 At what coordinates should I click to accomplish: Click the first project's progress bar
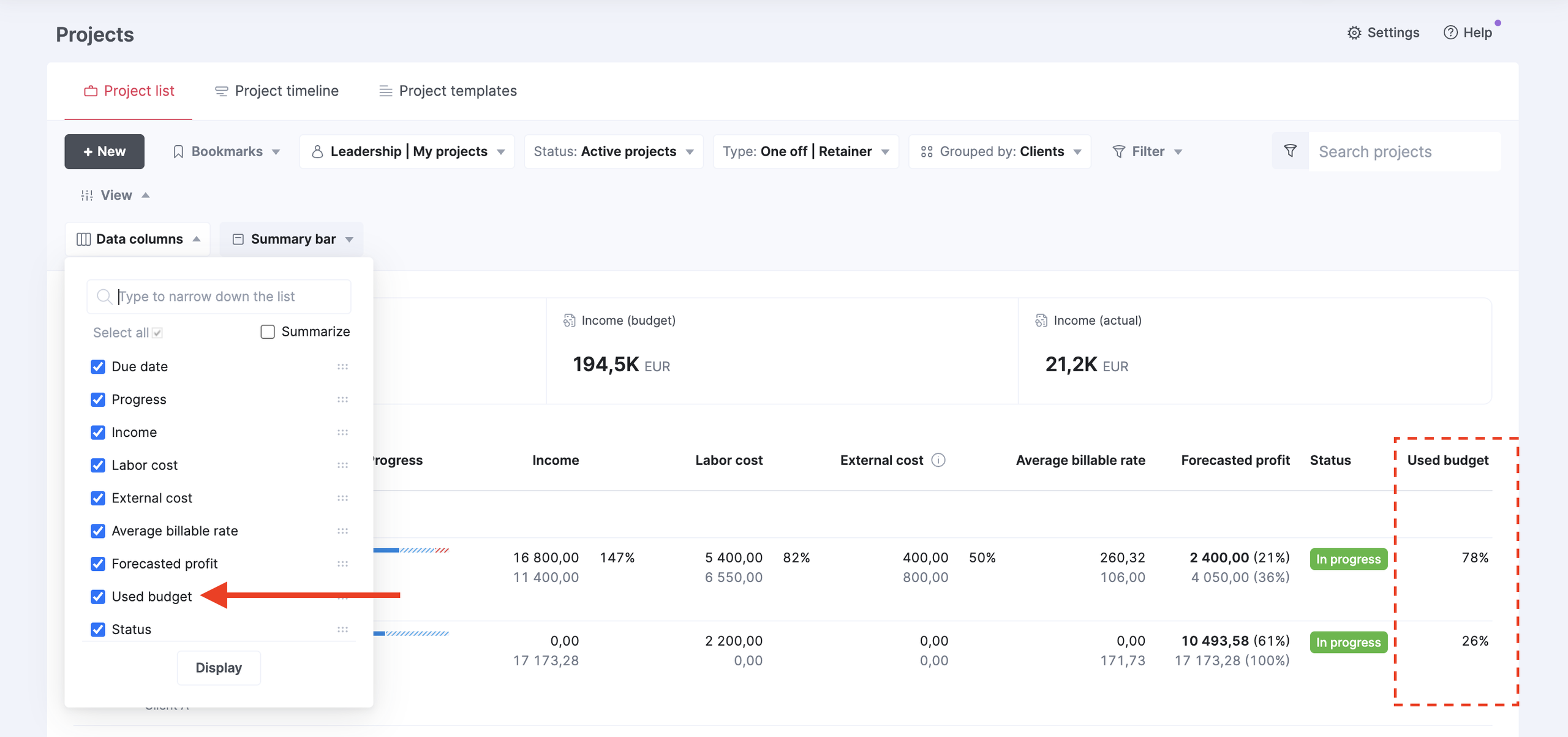click(x=411, y=550)
